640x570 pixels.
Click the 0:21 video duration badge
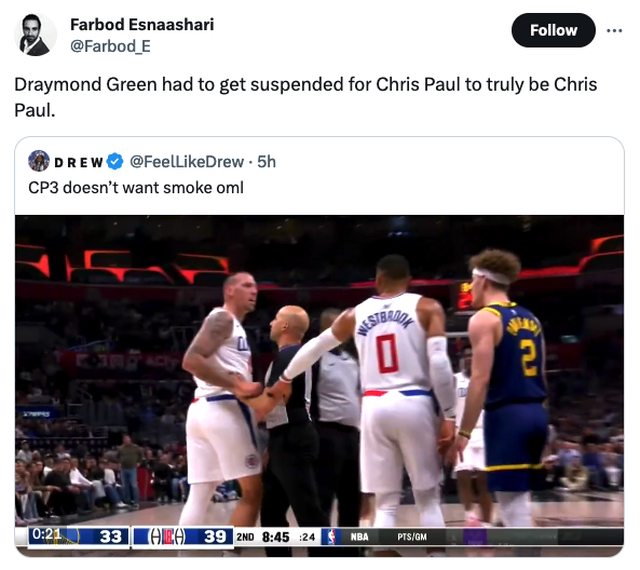(x=45, y=534)
